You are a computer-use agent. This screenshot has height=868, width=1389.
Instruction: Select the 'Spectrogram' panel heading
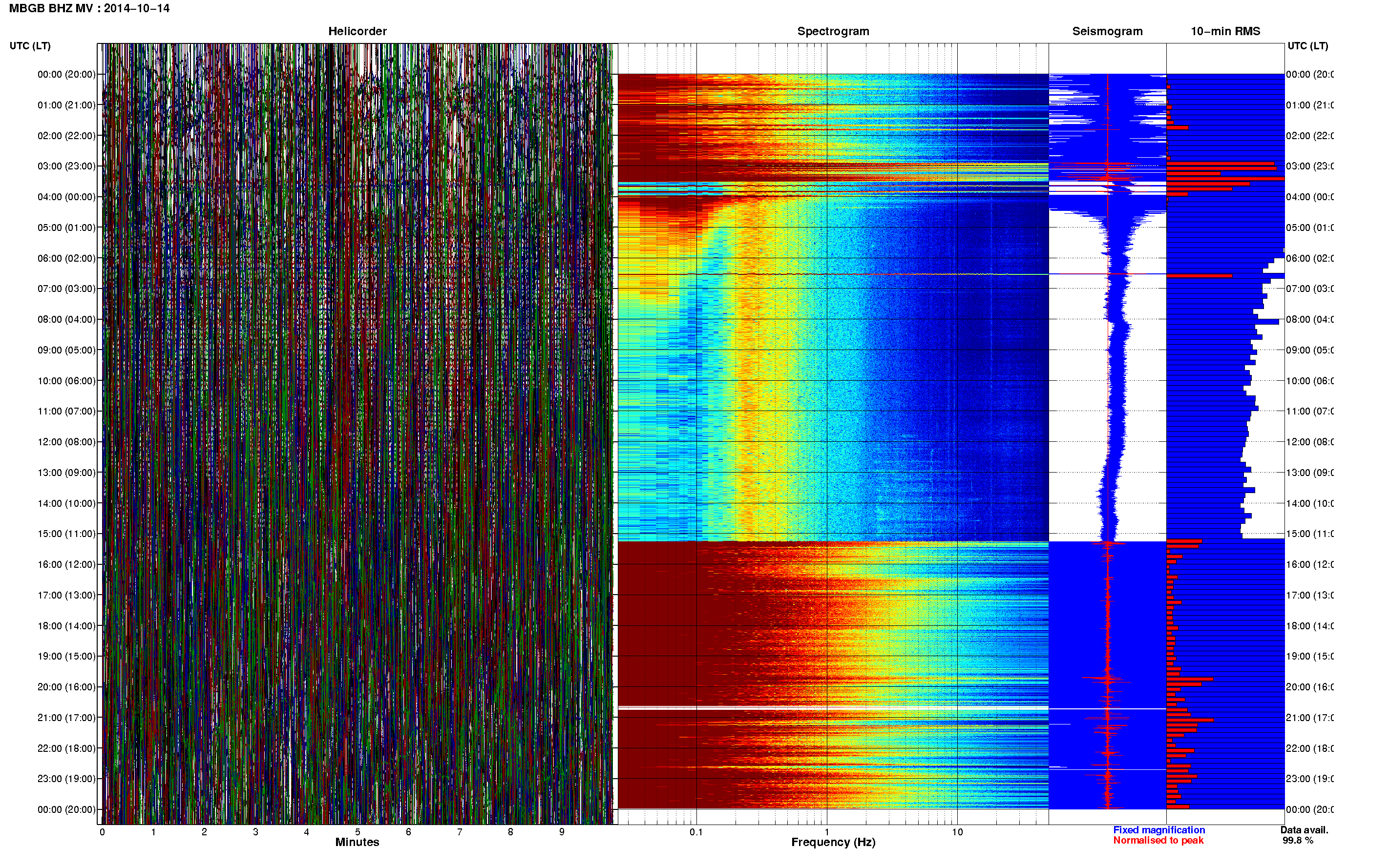(x=833, y=31)
